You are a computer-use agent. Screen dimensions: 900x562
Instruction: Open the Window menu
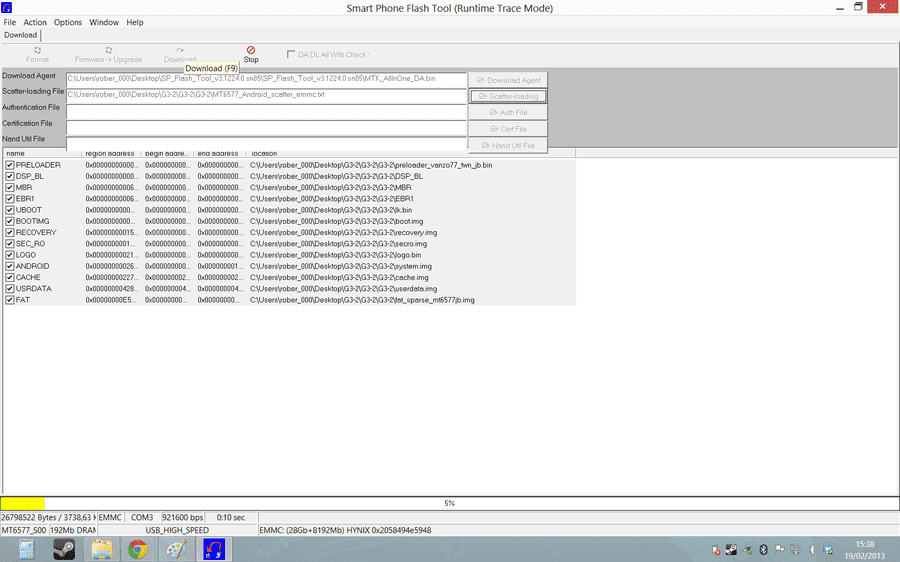click(x=104, y=22)
